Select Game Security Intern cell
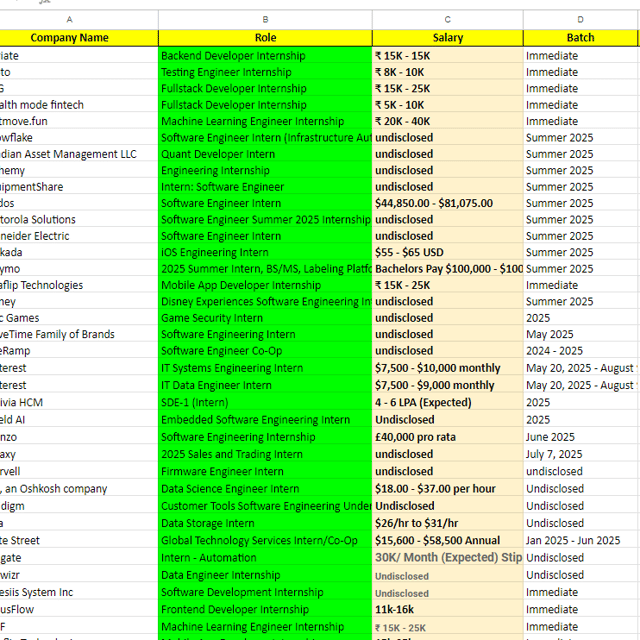The image size is (640, 640). click(265, 318)
